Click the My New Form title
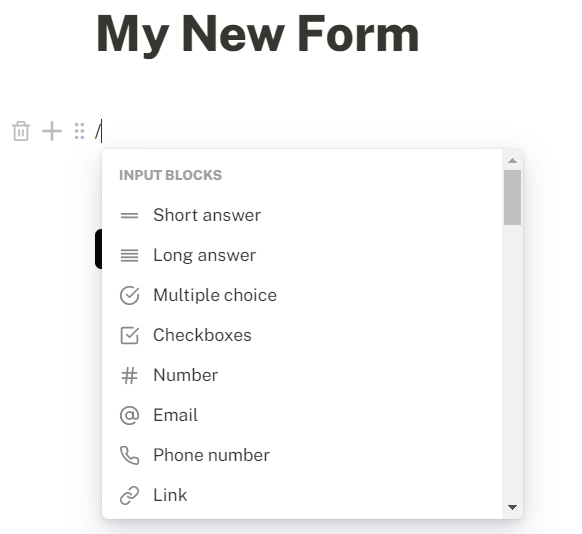This screenshot has height=534, width=582. click(258, 34)
